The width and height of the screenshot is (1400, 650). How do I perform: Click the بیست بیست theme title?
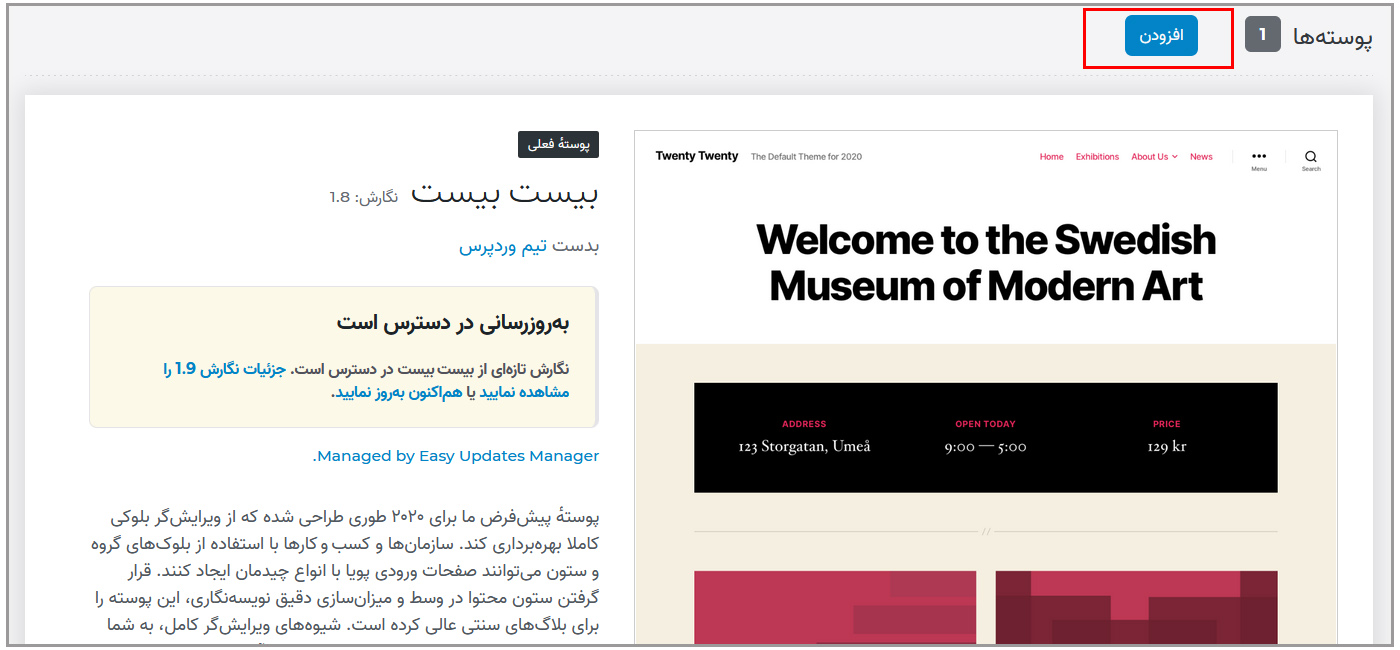[505, 192]
